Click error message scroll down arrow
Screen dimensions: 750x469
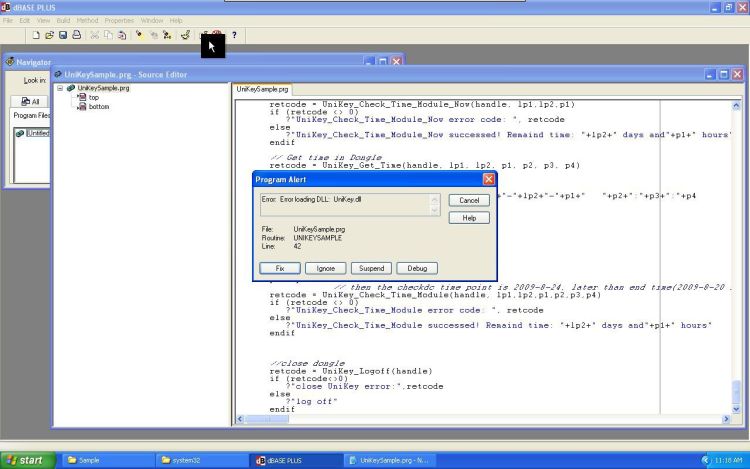click(x=434, y=210)
